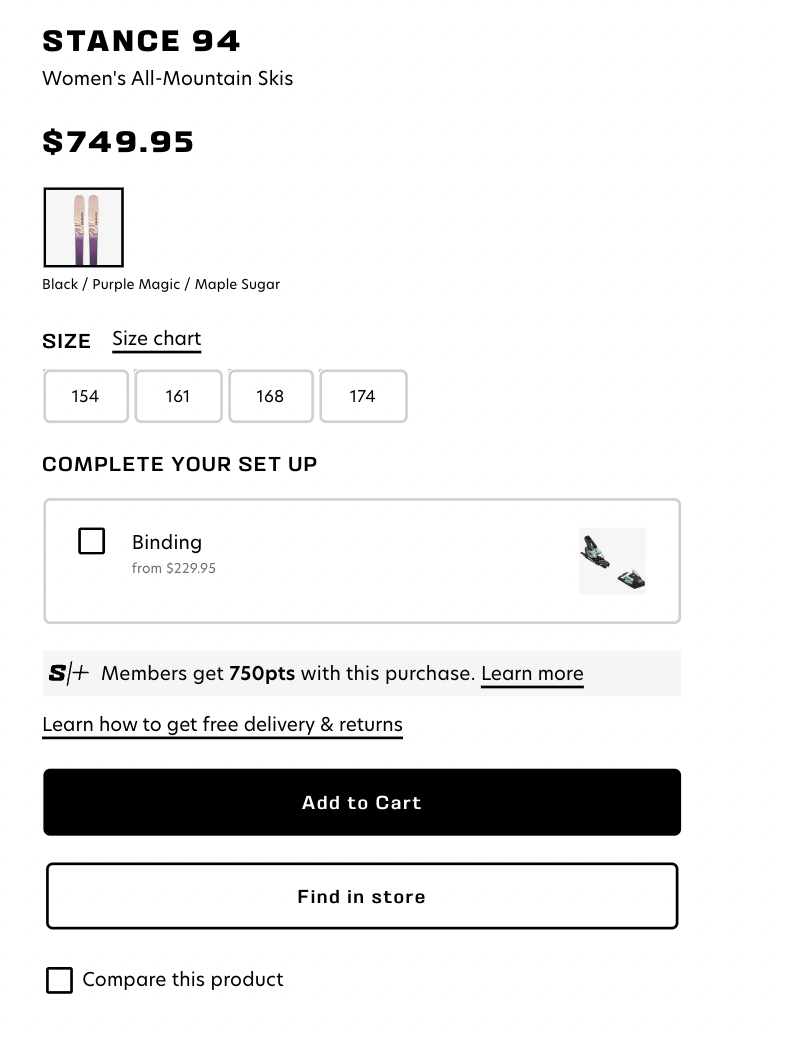Click the Find in store button
This screenshot has height=1044, width=788.
click(x=362, y=896)
